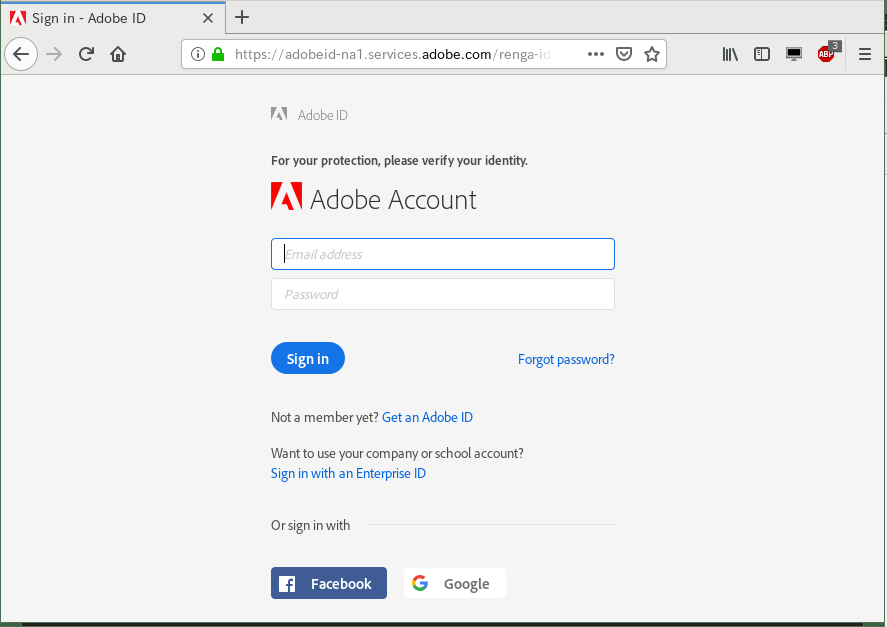Open a new tab with plus button
Viewport: 887px width, 627px height.
242,18
